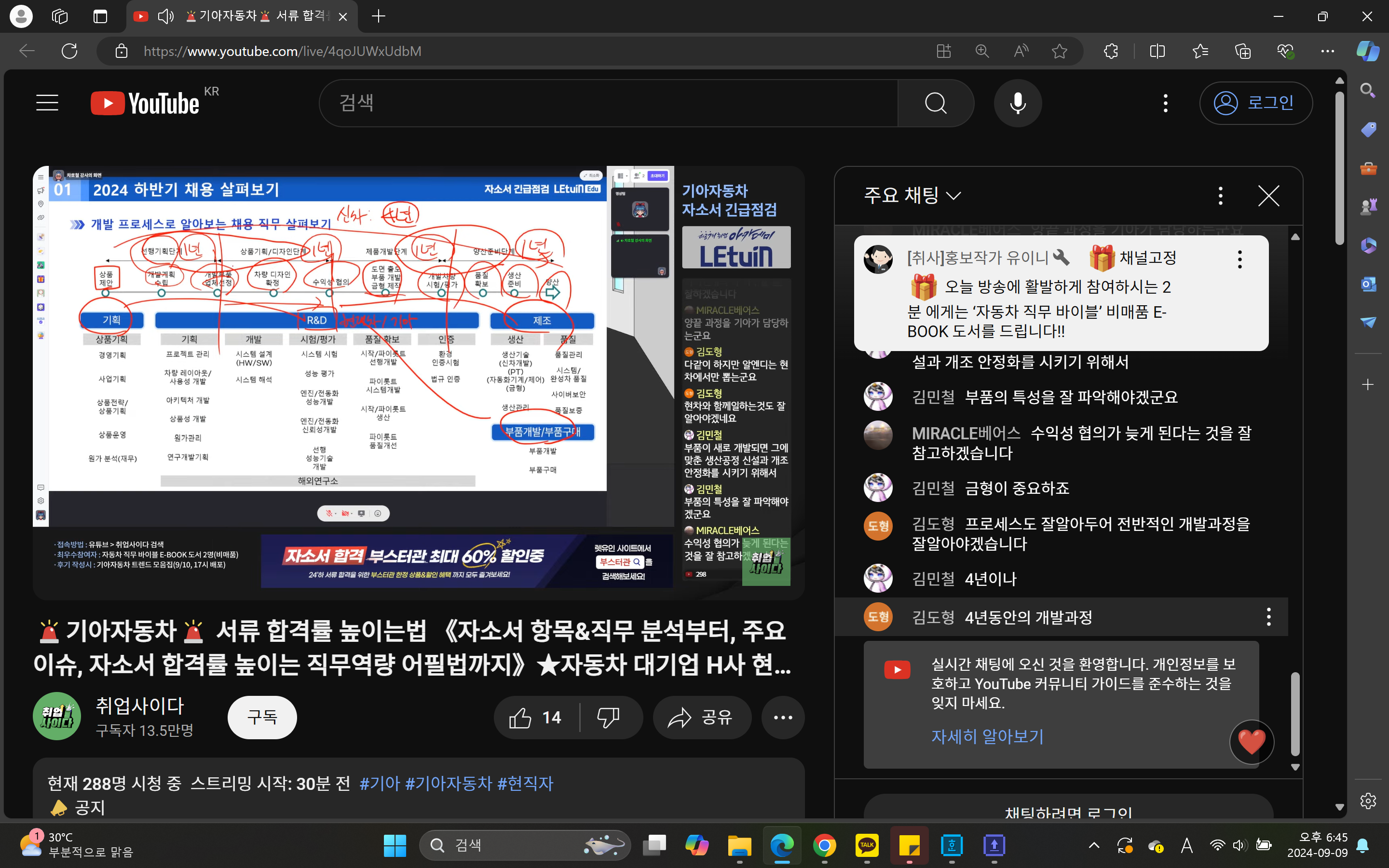This screenshot has width=1389, height=868.
Task: Open the YouTube guide hamburger menu
Action: (x=47, y=103)
